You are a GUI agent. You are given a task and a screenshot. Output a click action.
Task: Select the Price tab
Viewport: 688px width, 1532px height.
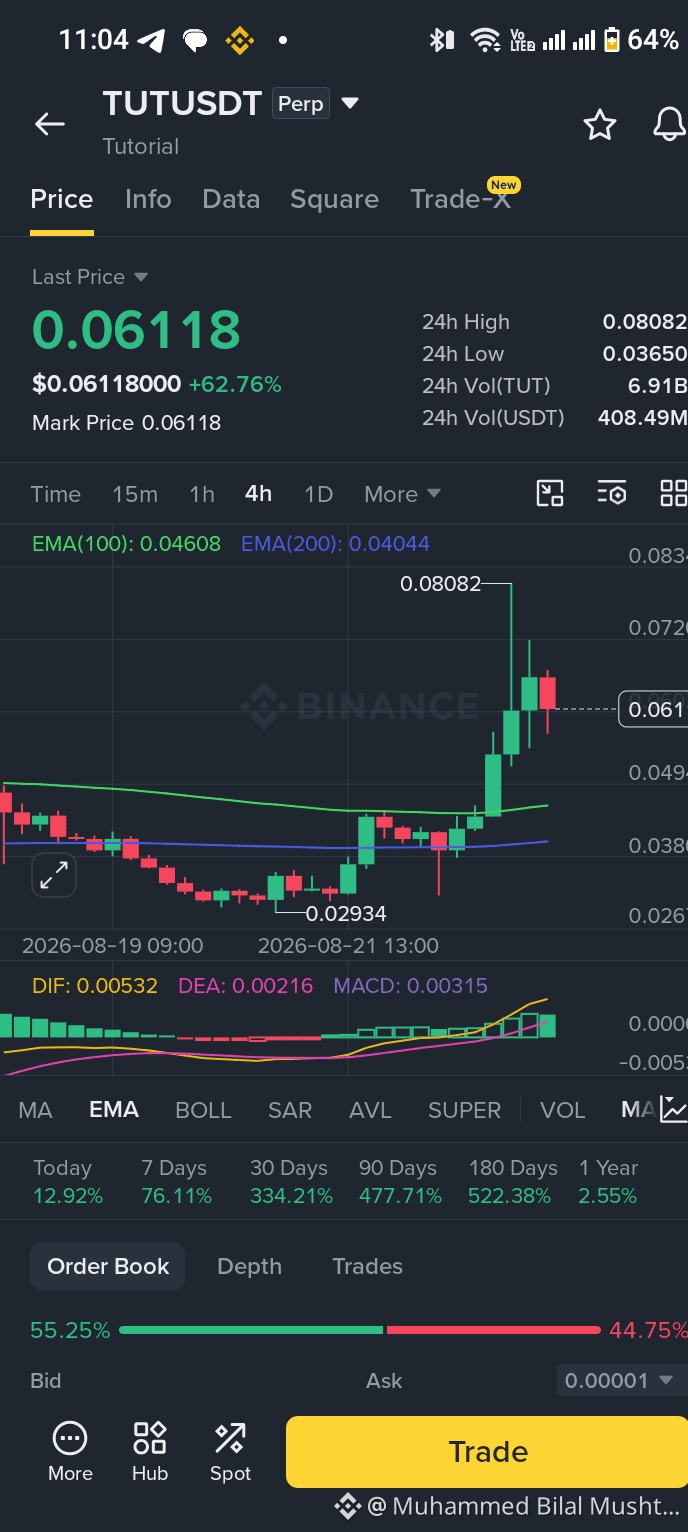point(62,199)
